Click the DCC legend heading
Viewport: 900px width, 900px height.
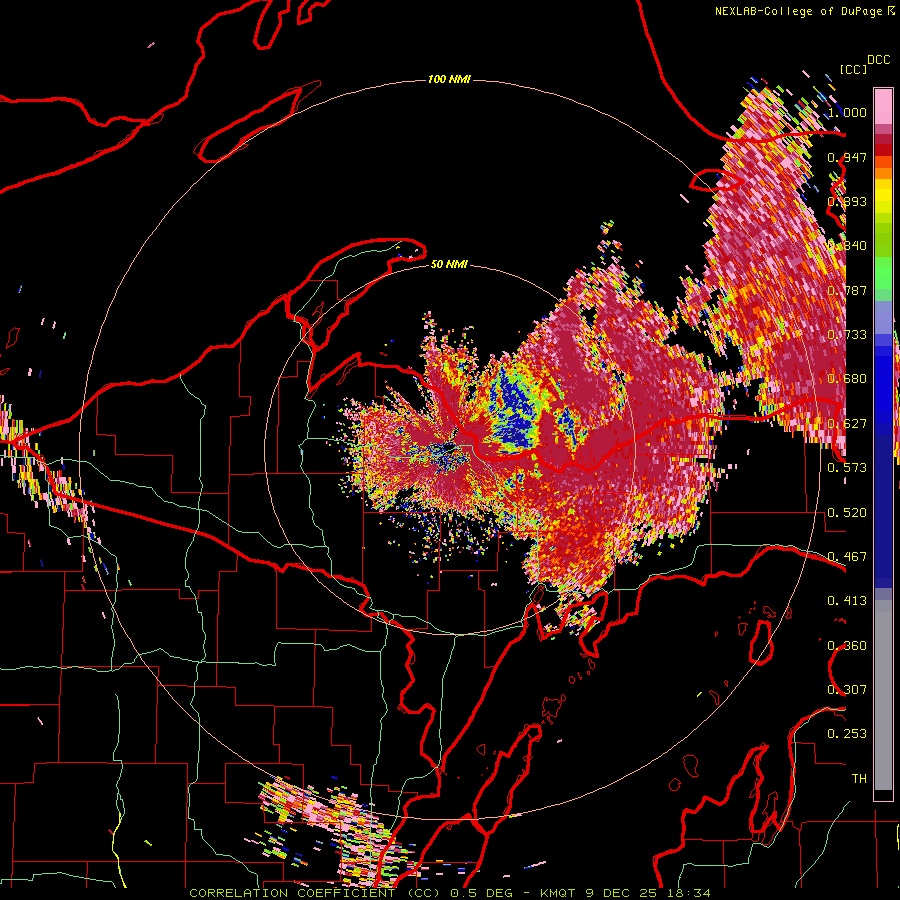[878, 60]
